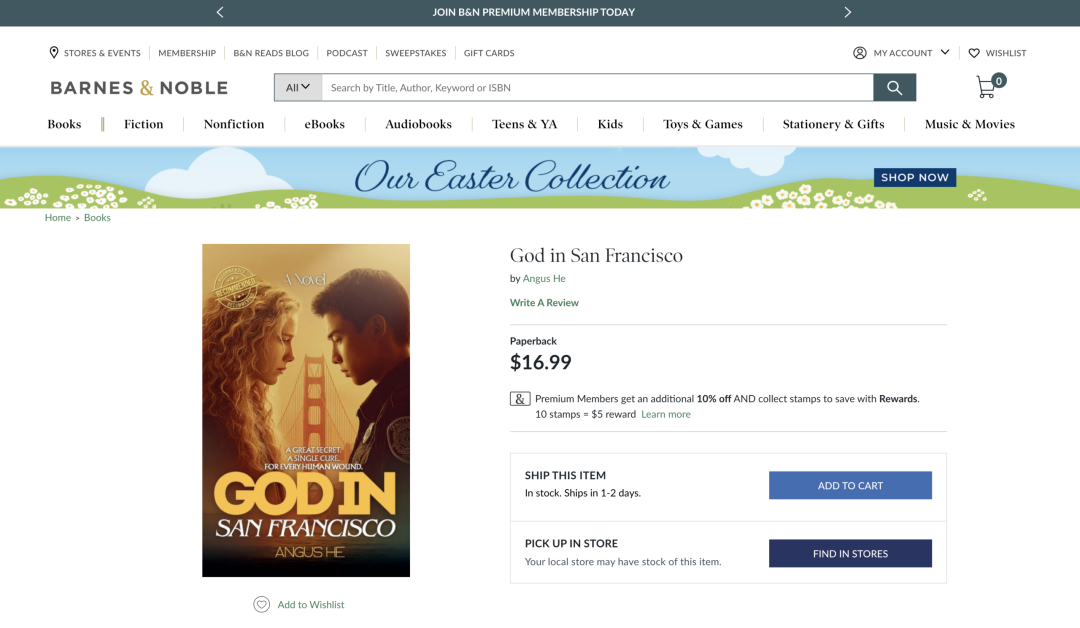
Task: Open the All search category dropdown
Action: 298,88
